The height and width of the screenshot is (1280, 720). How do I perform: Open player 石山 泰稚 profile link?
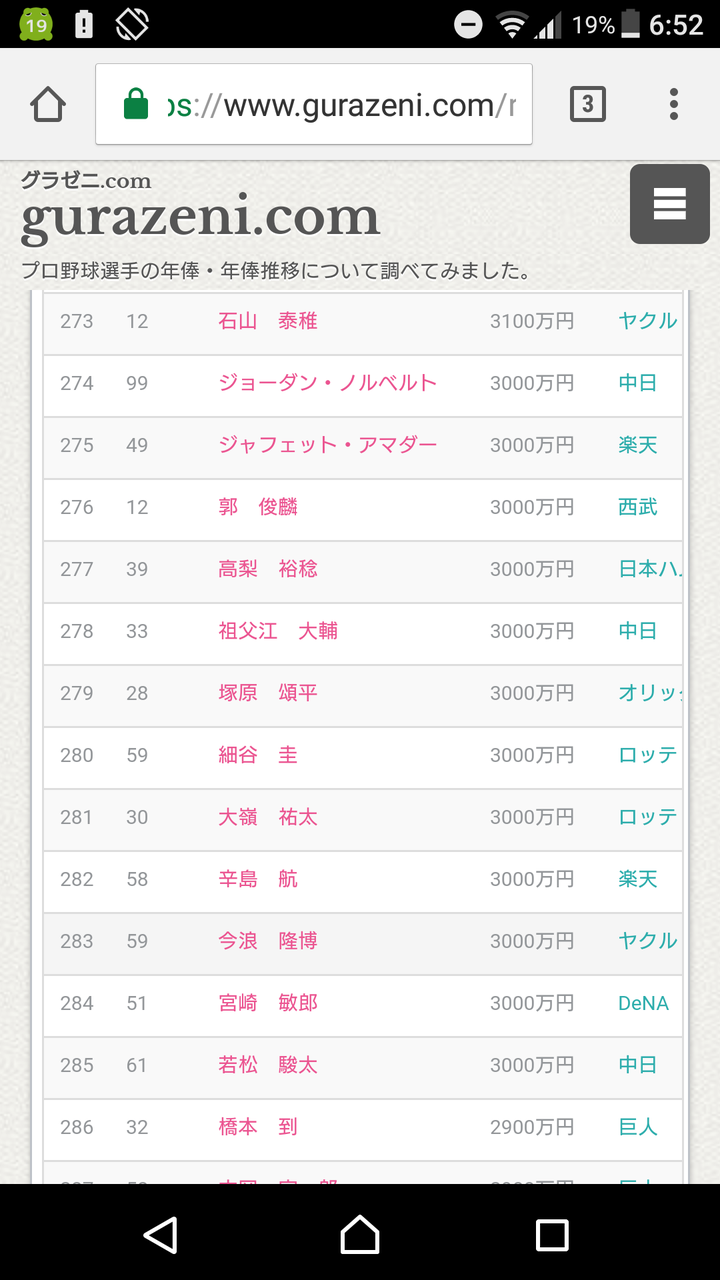coord(268,321)
